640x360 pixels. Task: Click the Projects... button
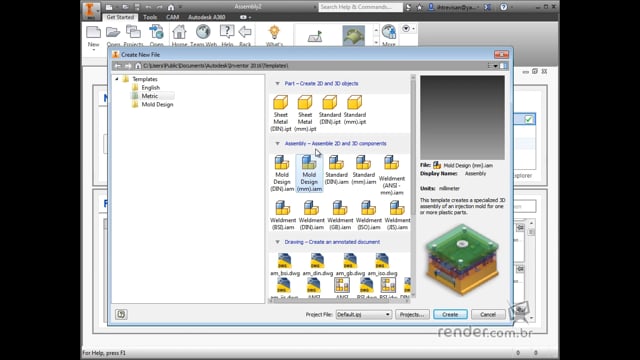(412, 314)
